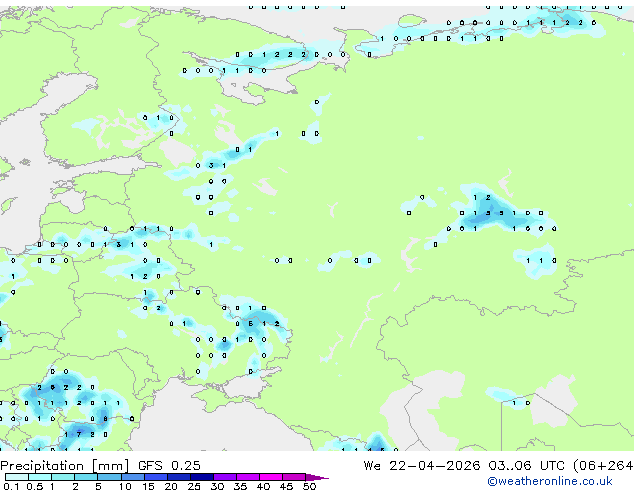634x490 pixels.
Task: Select the 5–10 mm legend swatch
Action: [x=109, y=477]
